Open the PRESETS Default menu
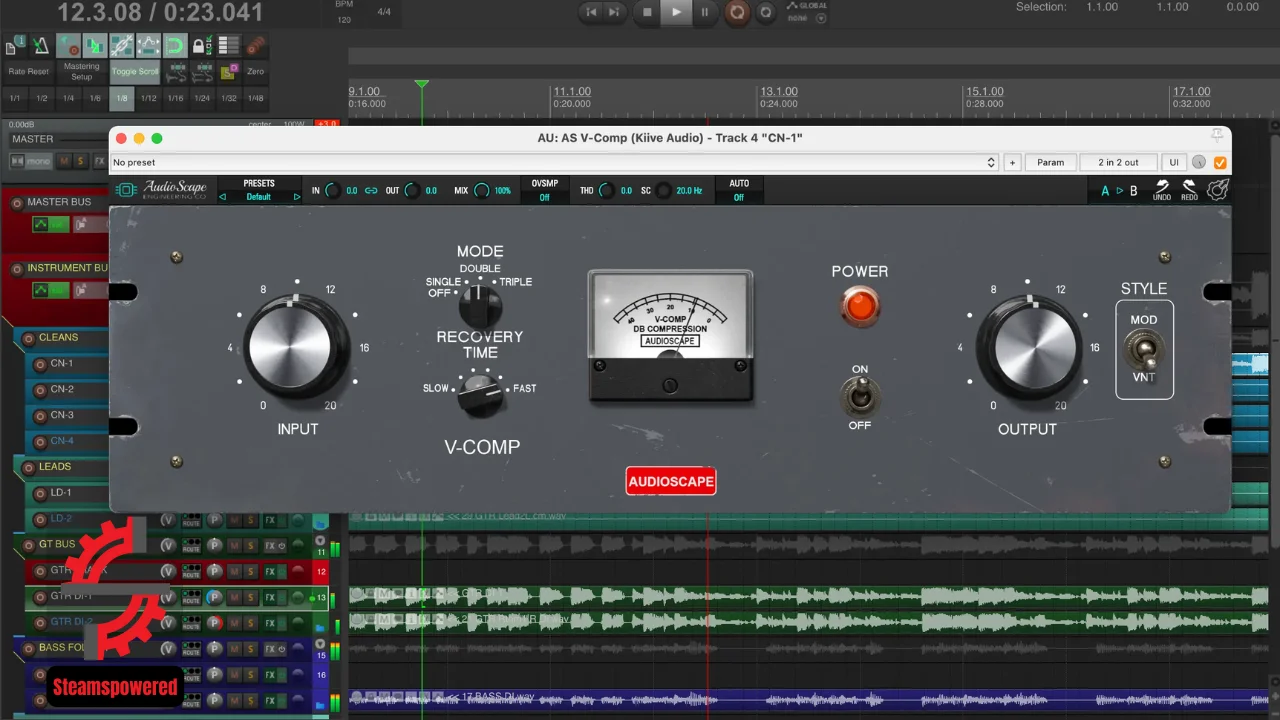The image size is (1280, 720). pyautogui.click(x=259, y=190)
